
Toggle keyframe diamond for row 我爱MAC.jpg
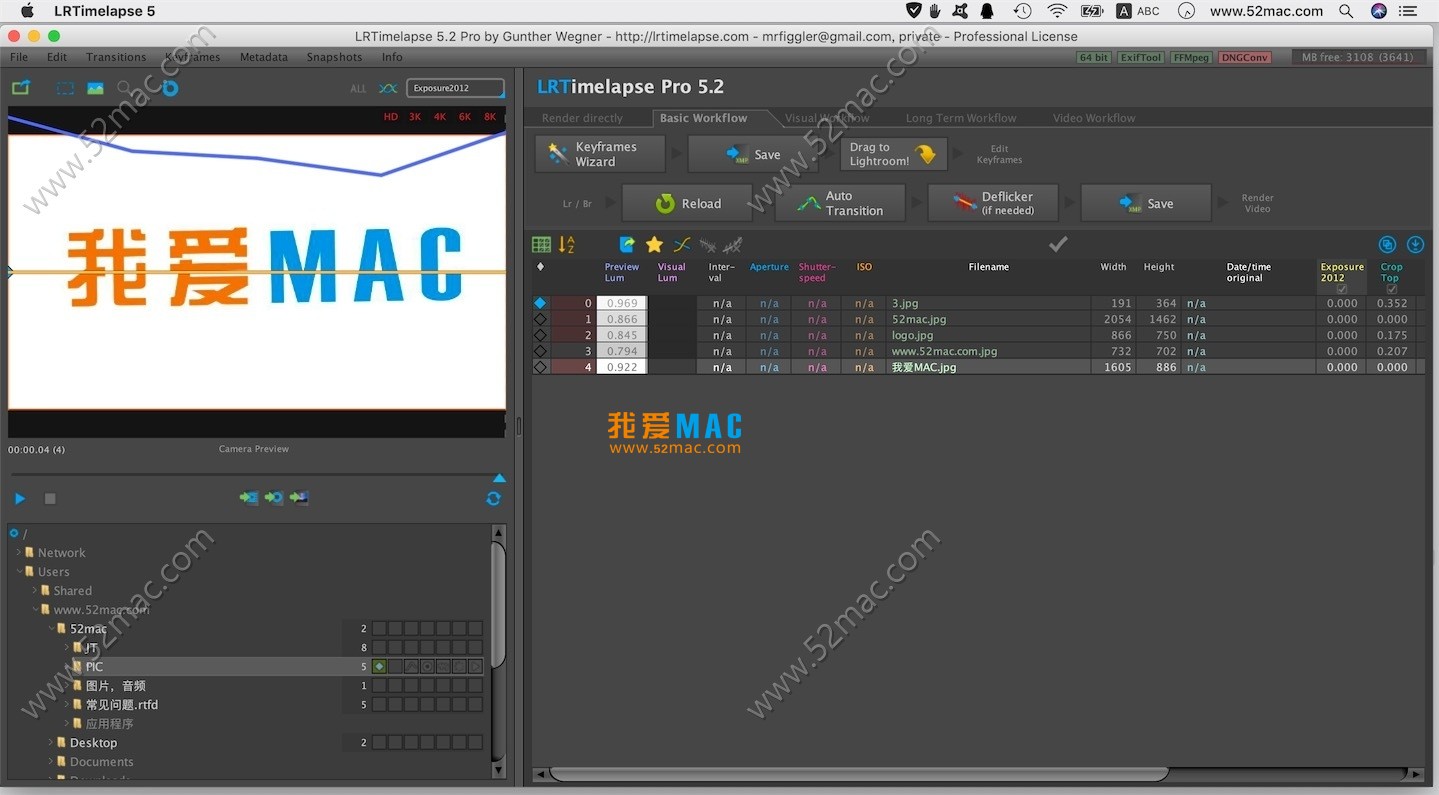click(540, 367)
